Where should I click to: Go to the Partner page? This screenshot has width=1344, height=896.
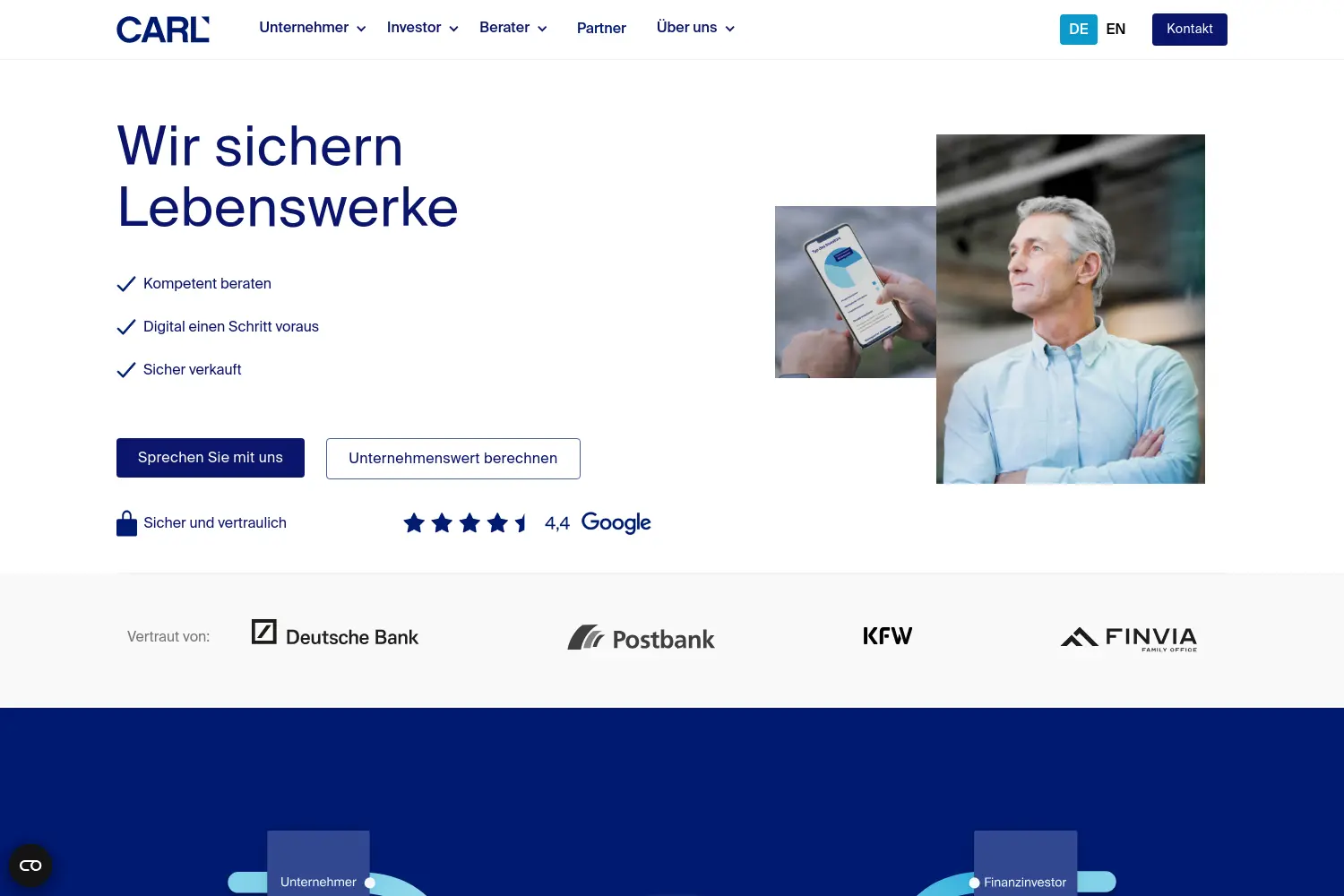(601, 29)
